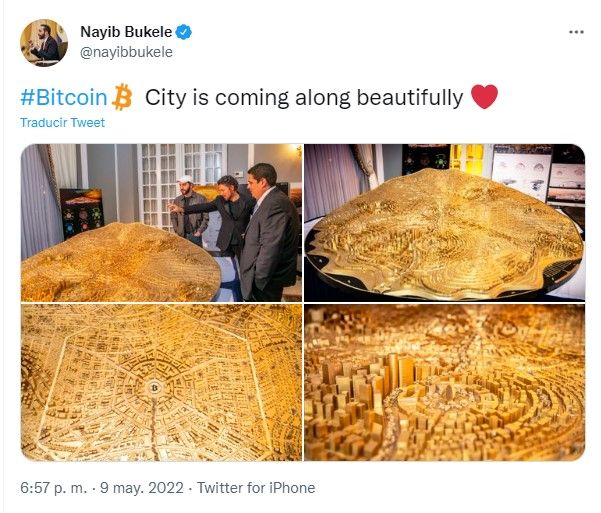Click the 9 may. 2022 date
This screenshot has height=513, width=601.
pos(142,488)
